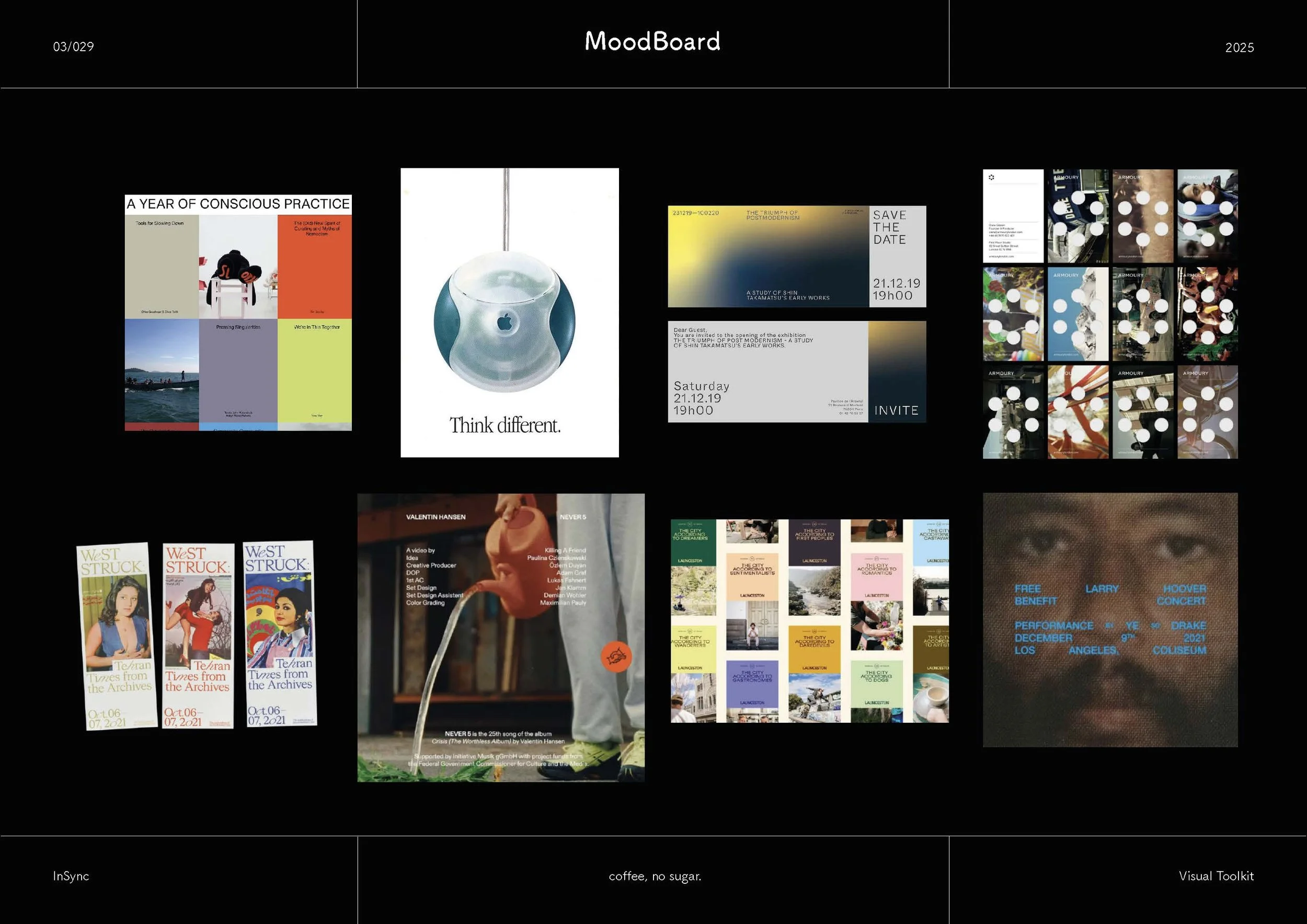This screenshot has width=1307, height=924.
Task: Select the middle West Struck flyer with red dress
Action: click(198, 636)
